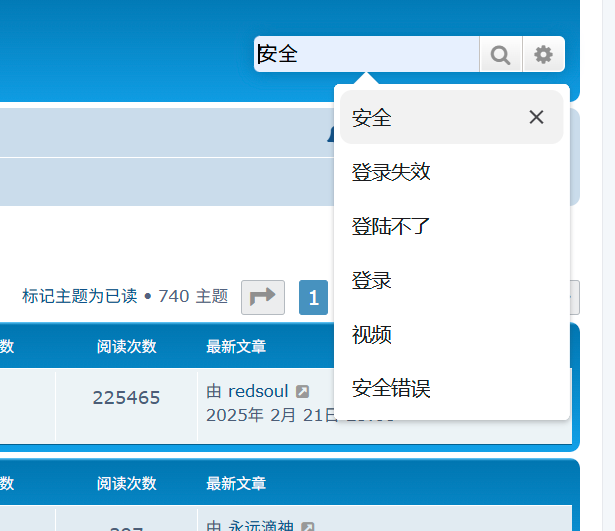
Task: Open the redsoul author link
Action: (x=258, y=391)
